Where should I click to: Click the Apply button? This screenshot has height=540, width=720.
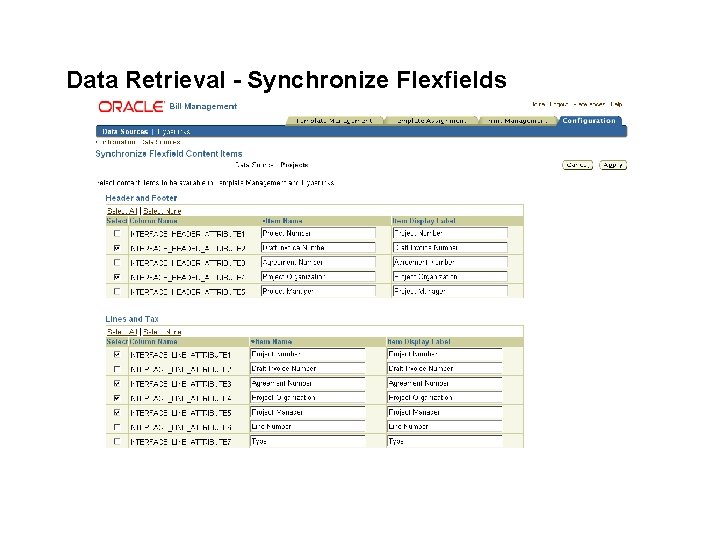coord(613,165)
